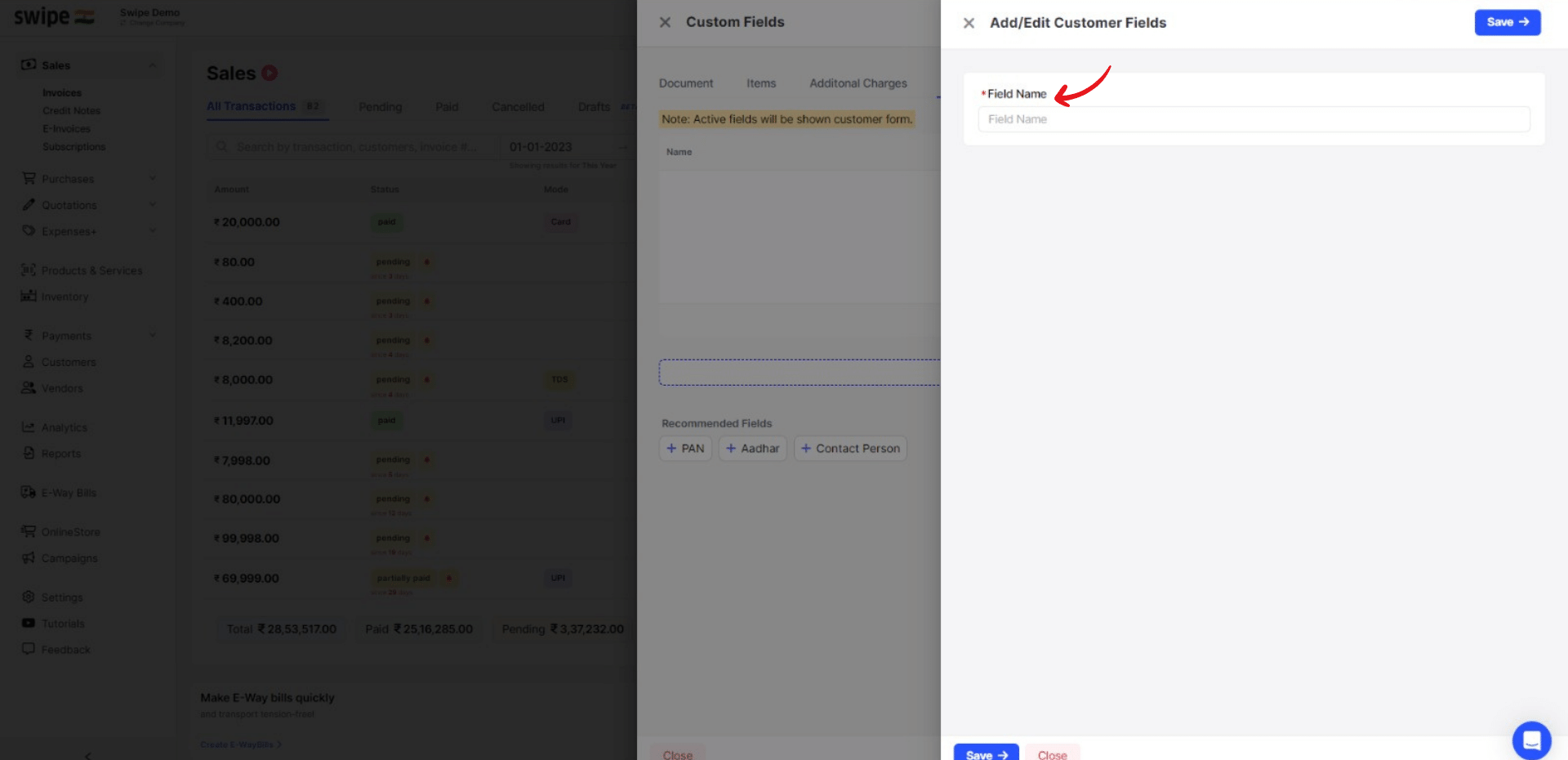Collapse the sidebar with bottom chevron

(x=88, y=755)
